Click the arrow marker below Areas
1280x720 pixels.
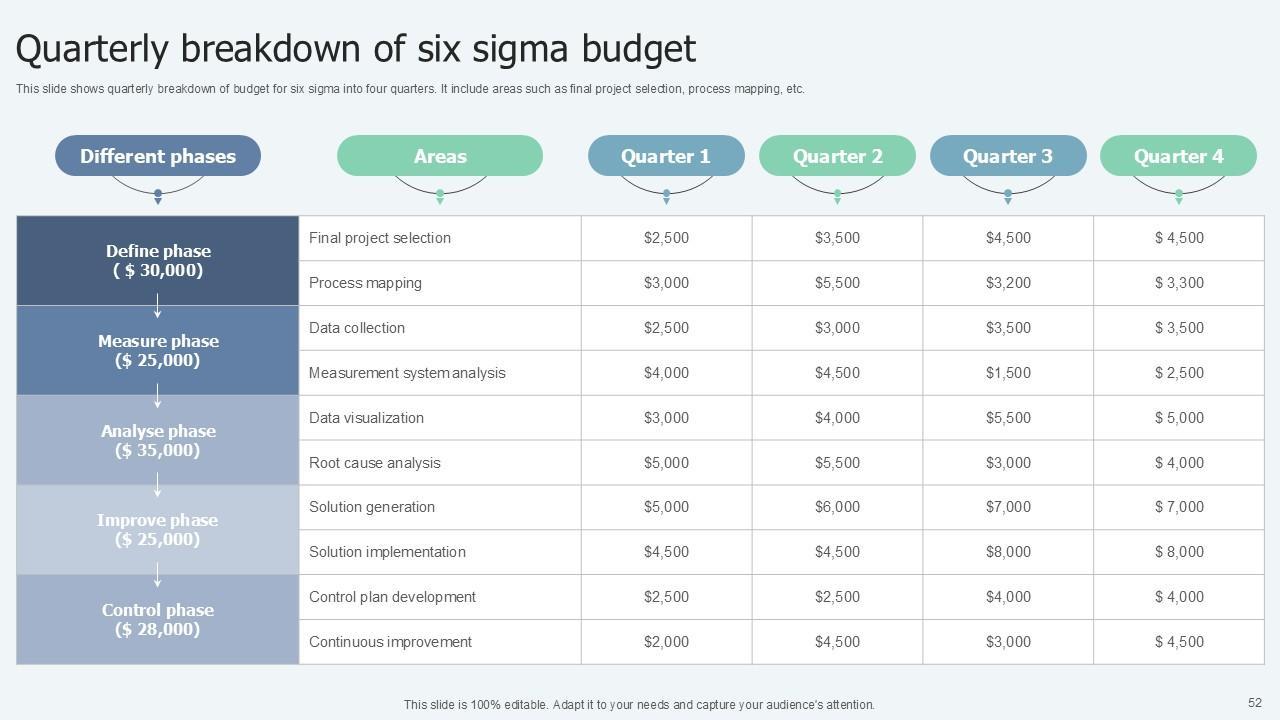click(x=440, y=197)
